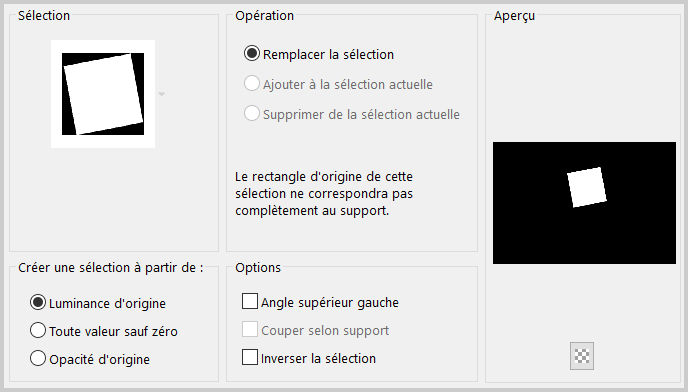Open the selection thumbnail dropdown arrow
This screenshot has width=688, height=392.
(161, 94)
